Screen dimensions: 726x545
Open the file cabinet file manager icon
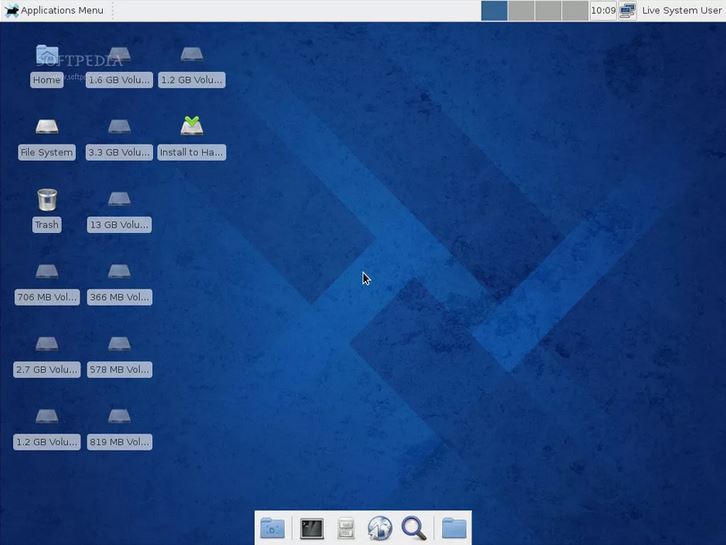click(x=346, y=528)
